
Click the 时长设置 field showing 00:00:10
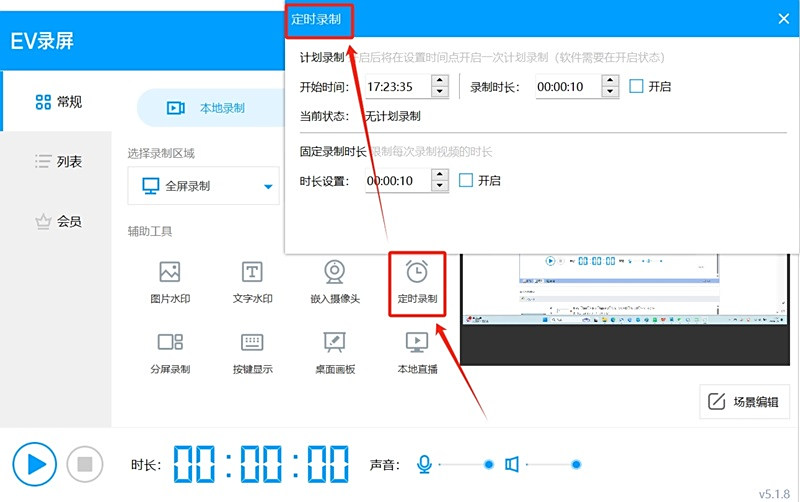coord(398,180)
